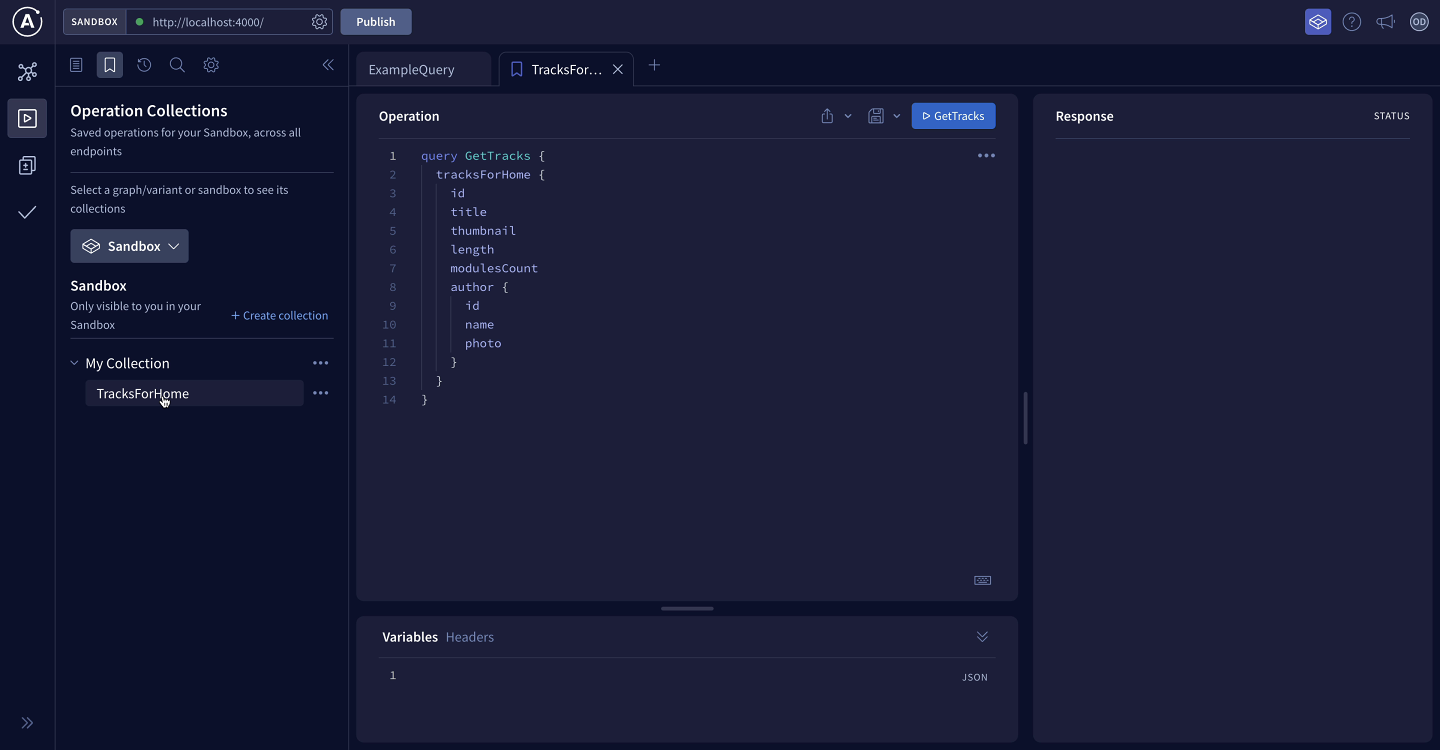The width and height of the screenshot is (1440, 750).
Task: Open operation editor more options
Action: (986, 156)
